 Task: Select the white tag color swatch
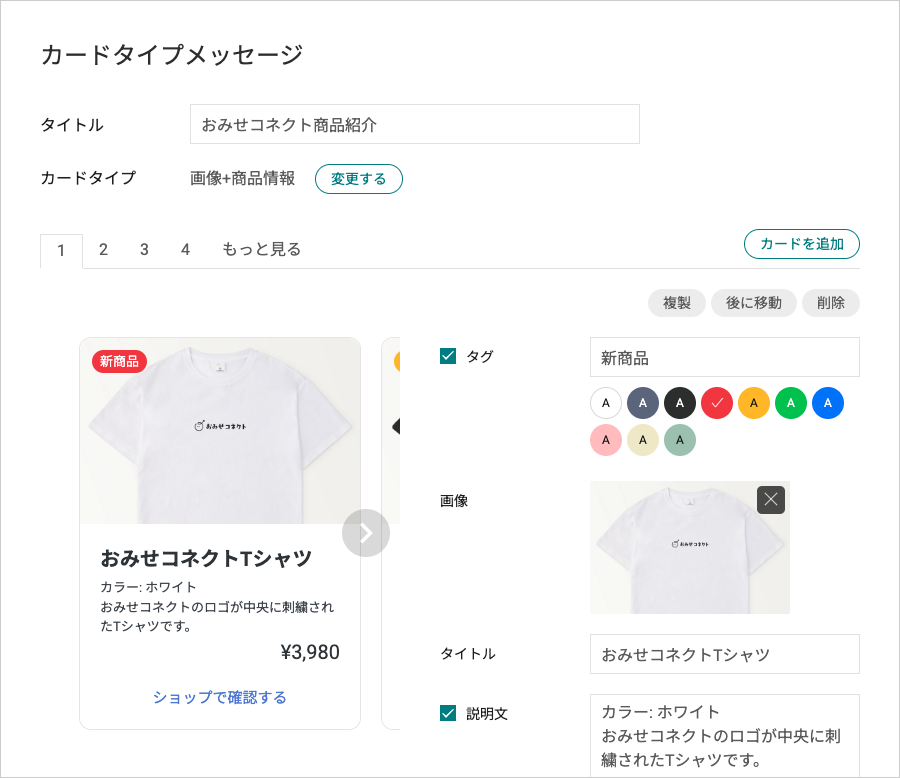606,403
